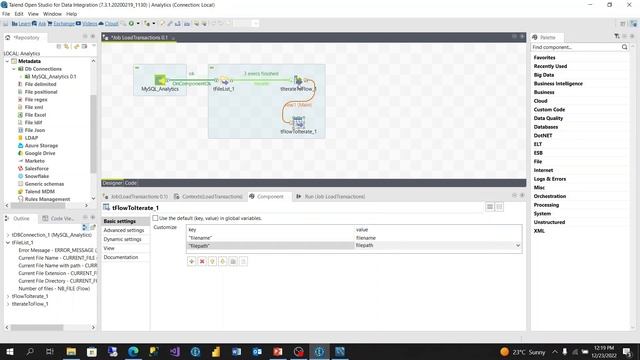Open the Help menu
The height and width of the screenshot is (360, 640).
pos(71,14)
